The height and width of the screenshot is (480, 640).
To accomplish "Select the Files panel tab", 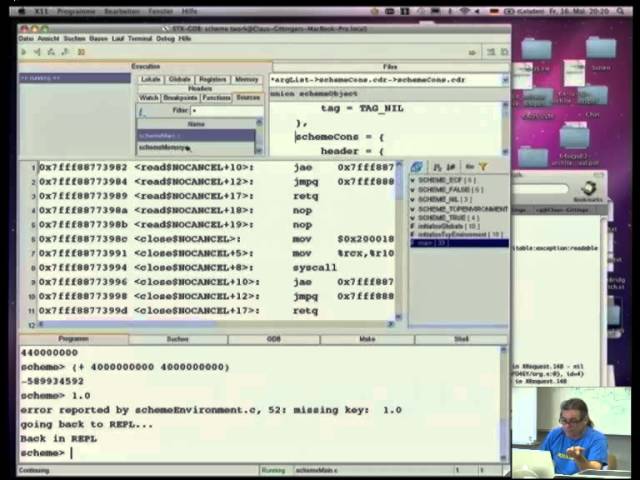I will (390, 67).
